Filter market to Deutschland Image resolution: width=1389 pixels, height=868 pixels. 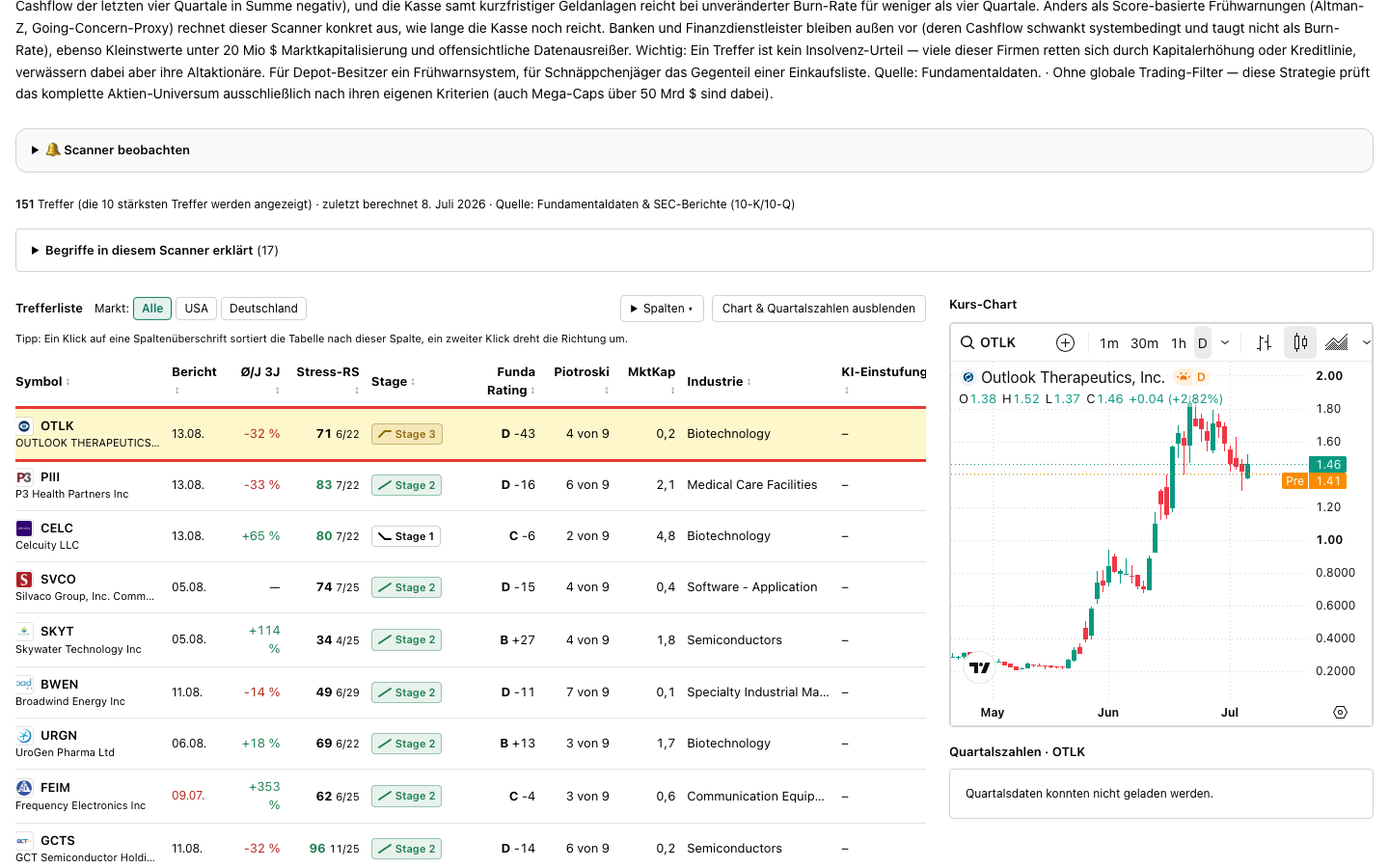(263, 309)
